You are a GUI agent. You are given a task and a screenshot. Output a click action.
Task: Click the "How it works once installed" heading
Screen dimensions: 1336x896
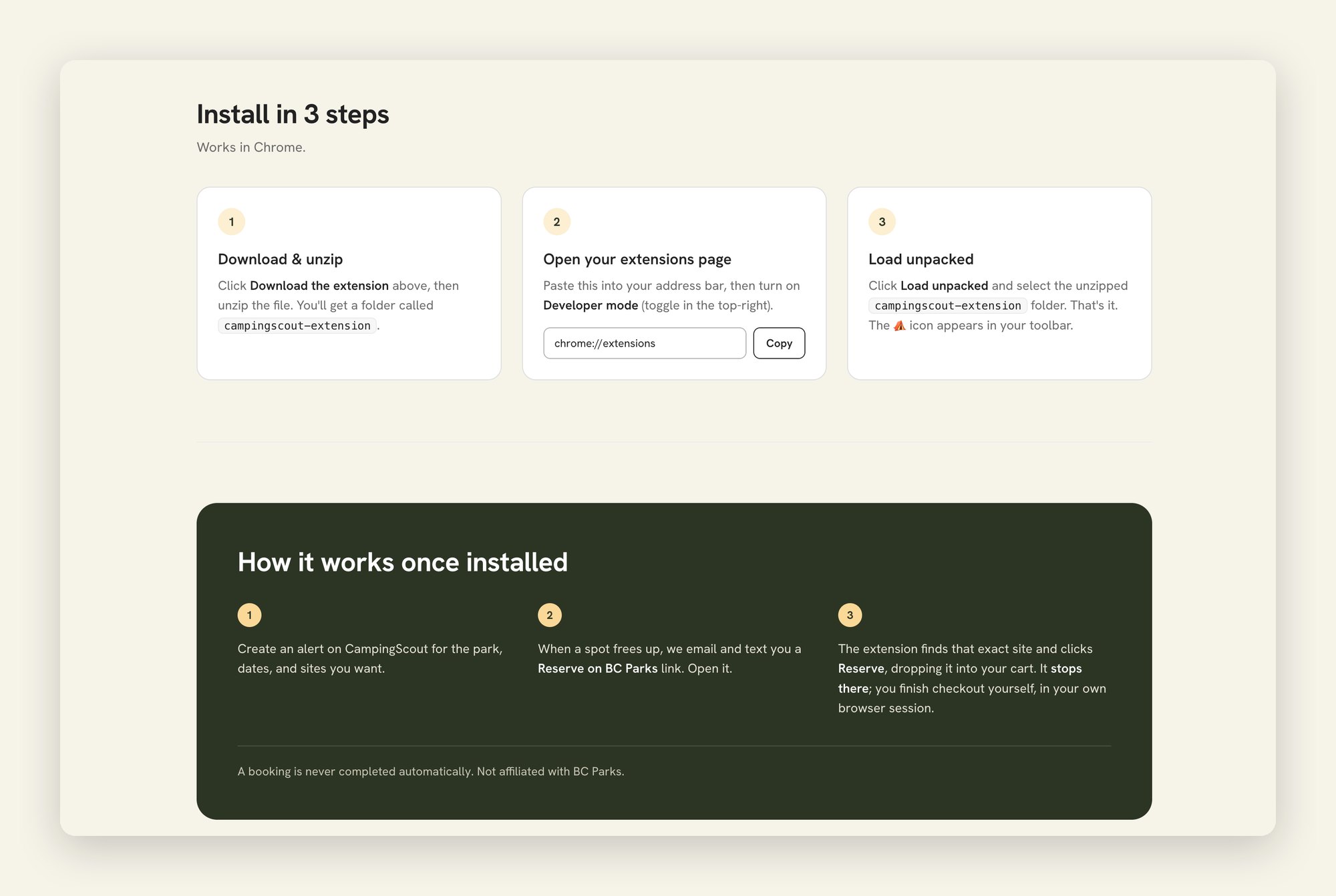403,562
